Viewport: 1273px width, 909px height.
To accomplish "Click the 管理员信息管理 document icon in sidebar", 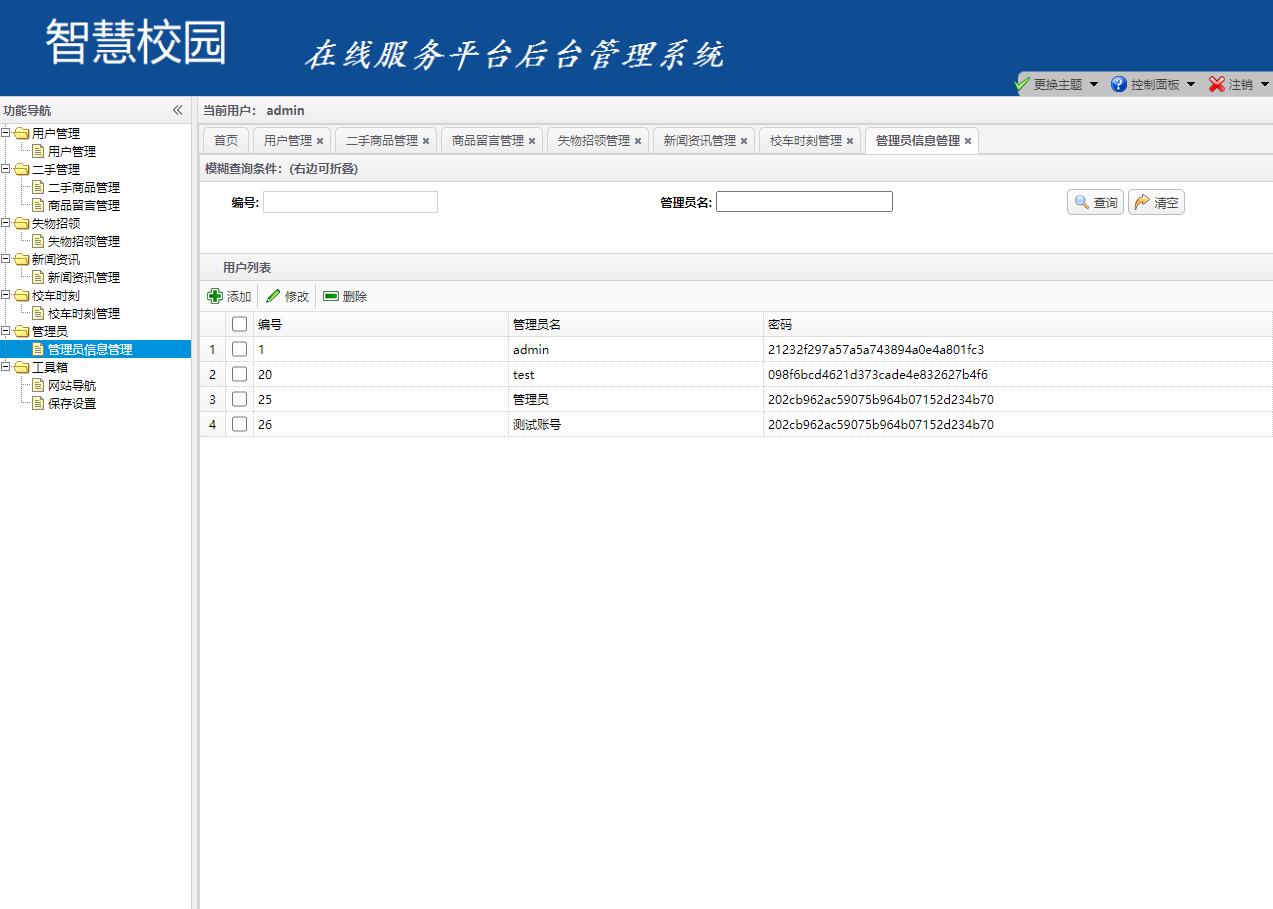I will (x=37, y=349).
